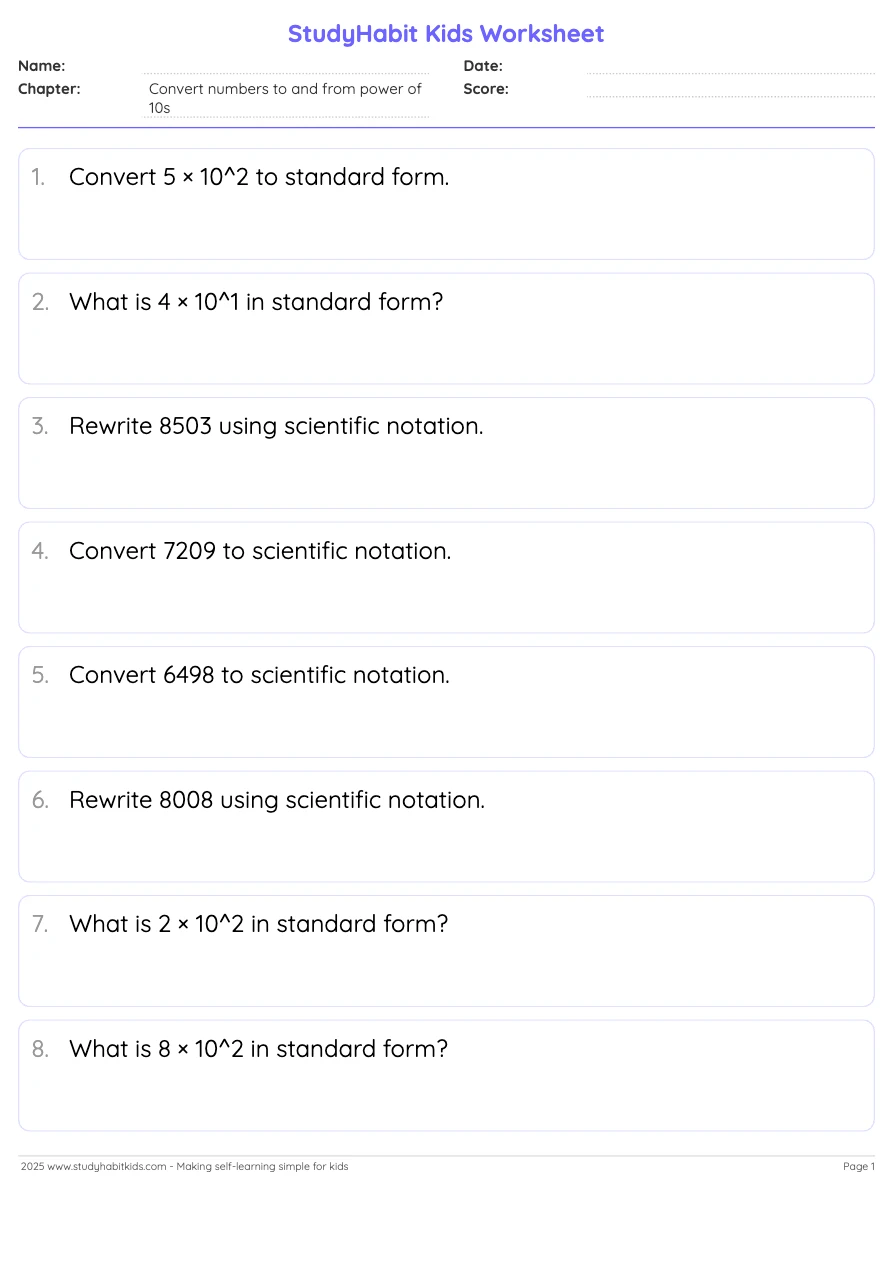The image size is (892, 1262).
Task: Click the number label for question 5
Action: pos(40,675)
